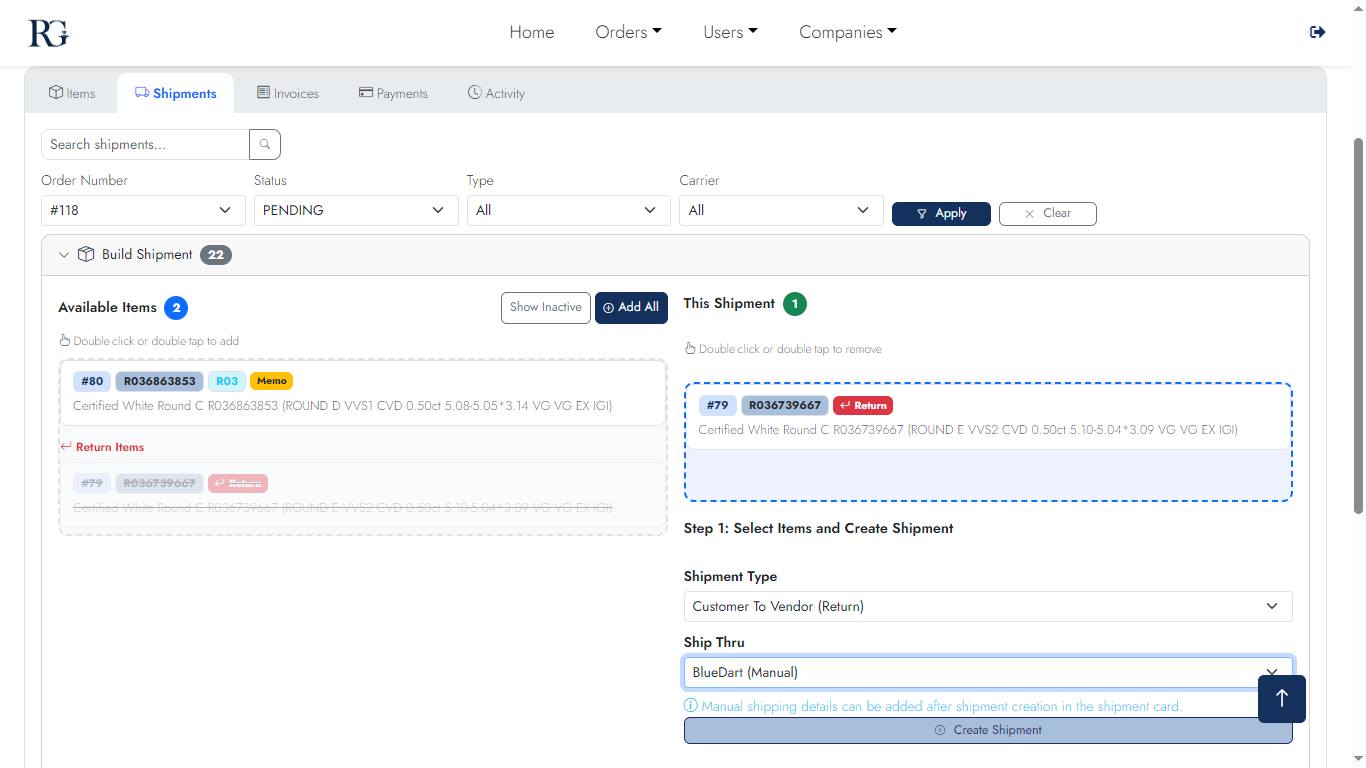
Task: Open the Status dropdown showing PENDING
Action: [x=355, y=210]
